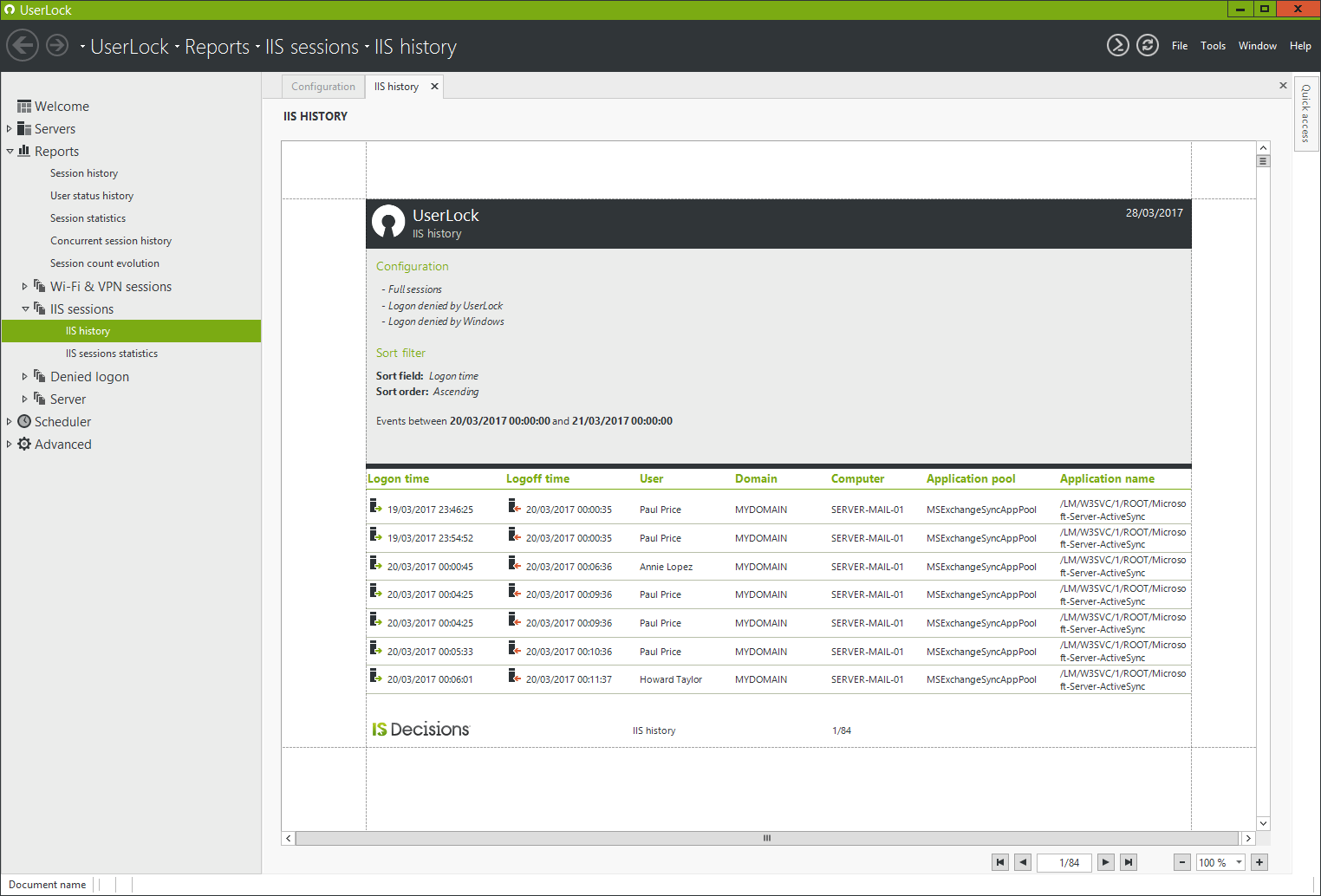Click the Wi-Fi & VPN sessions icon

pos(40,286)
